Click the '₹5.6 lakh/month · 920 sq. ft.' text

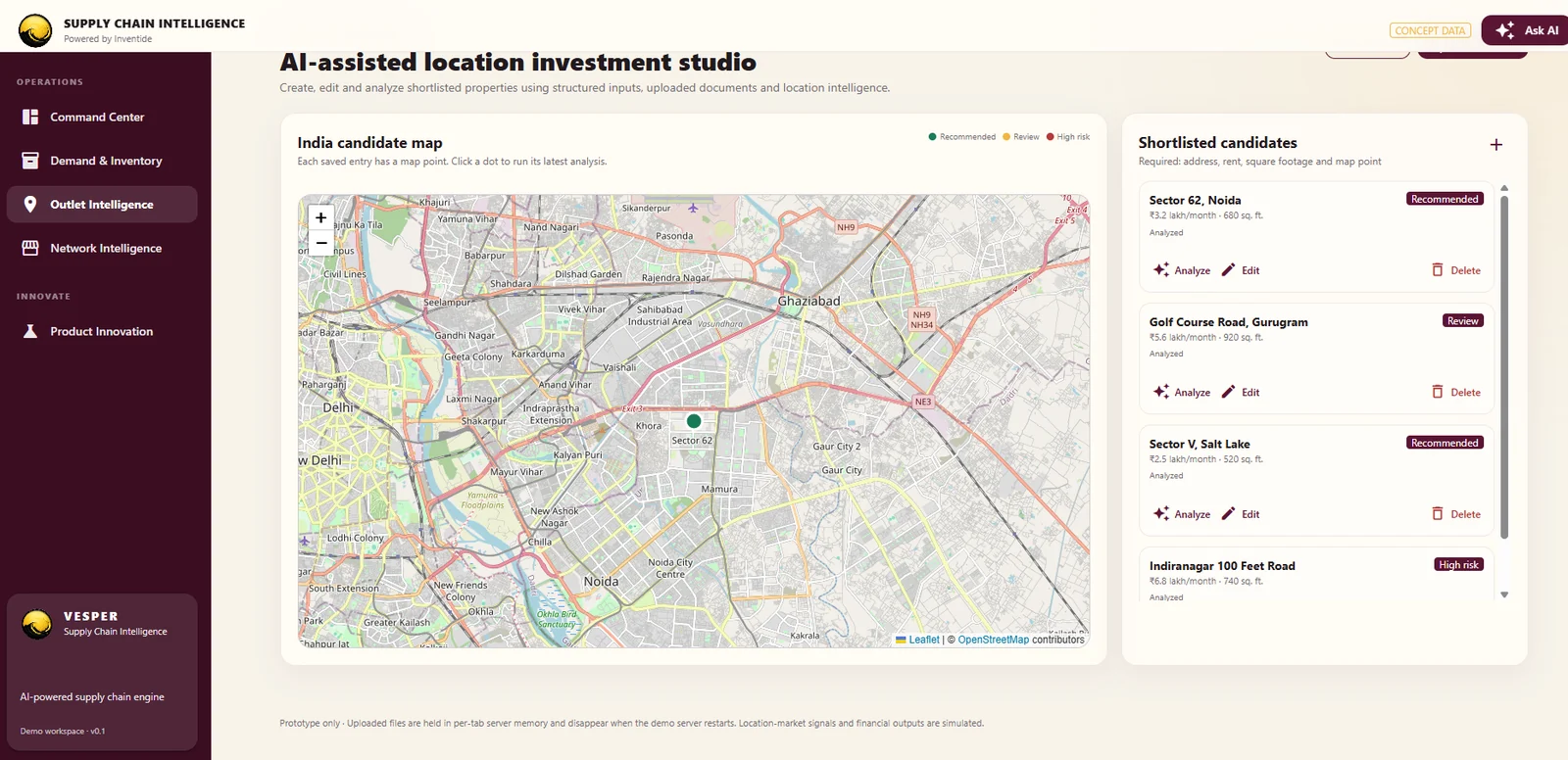tap(1206, 338)
